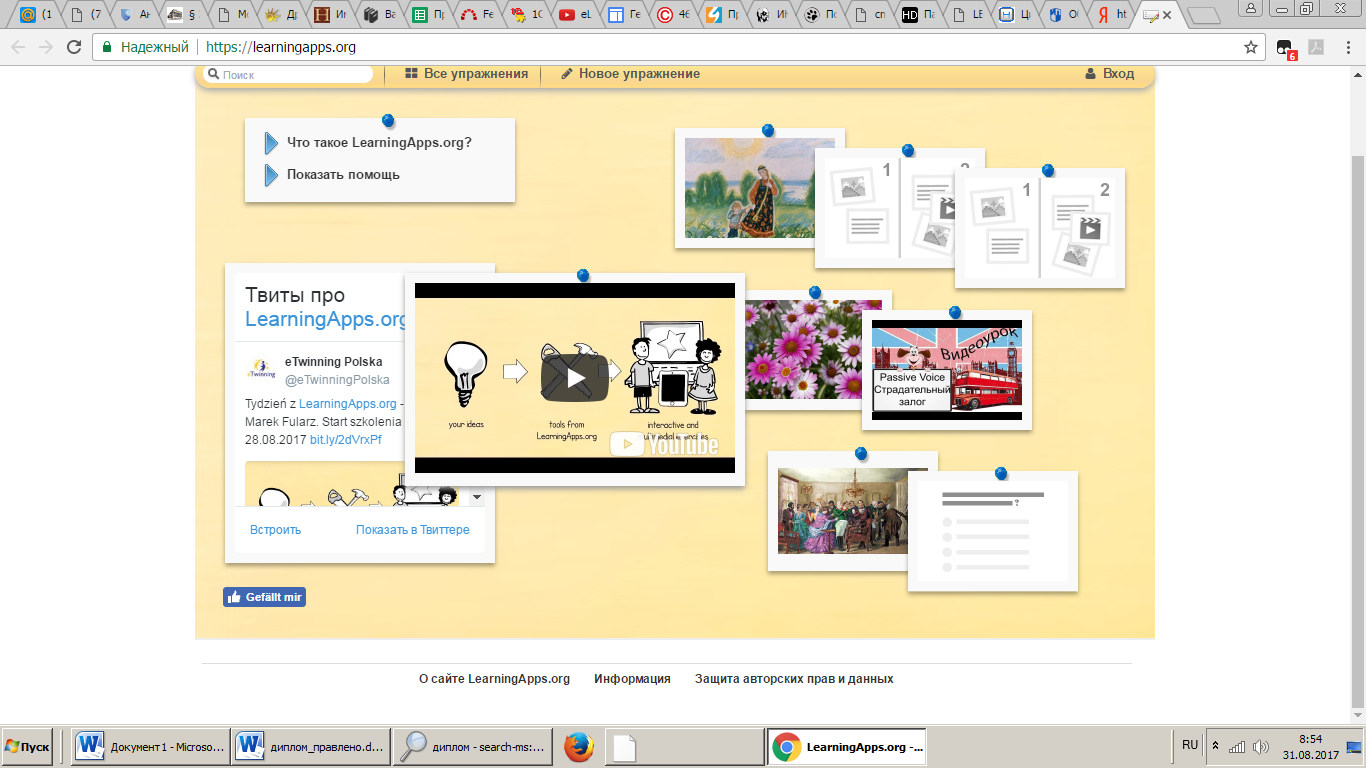Follow the bit.ly/2dVrxPf link

click(345, 440)
